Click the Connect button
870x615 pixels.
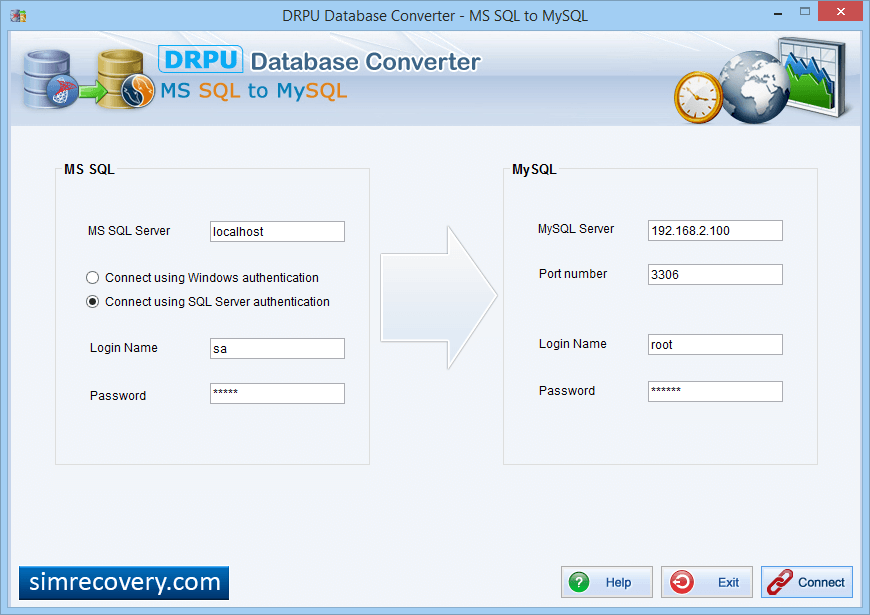pos(807,582)
